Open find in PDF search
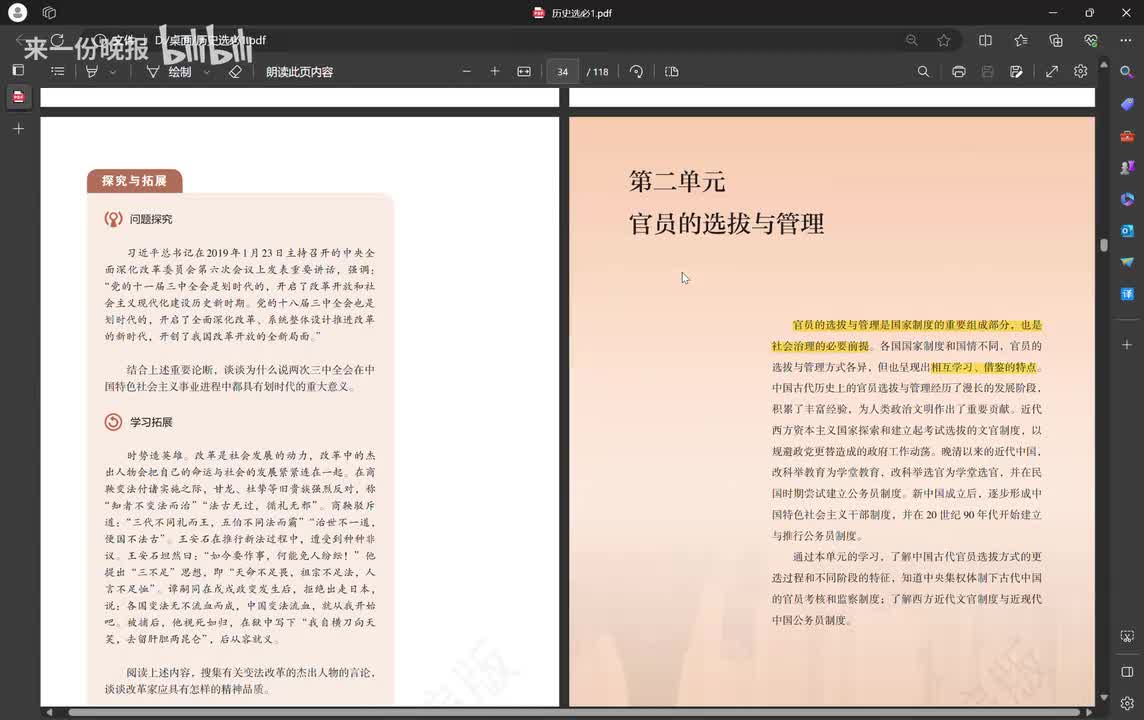Viewport: 1144px width, 720px height. (924, 71)
